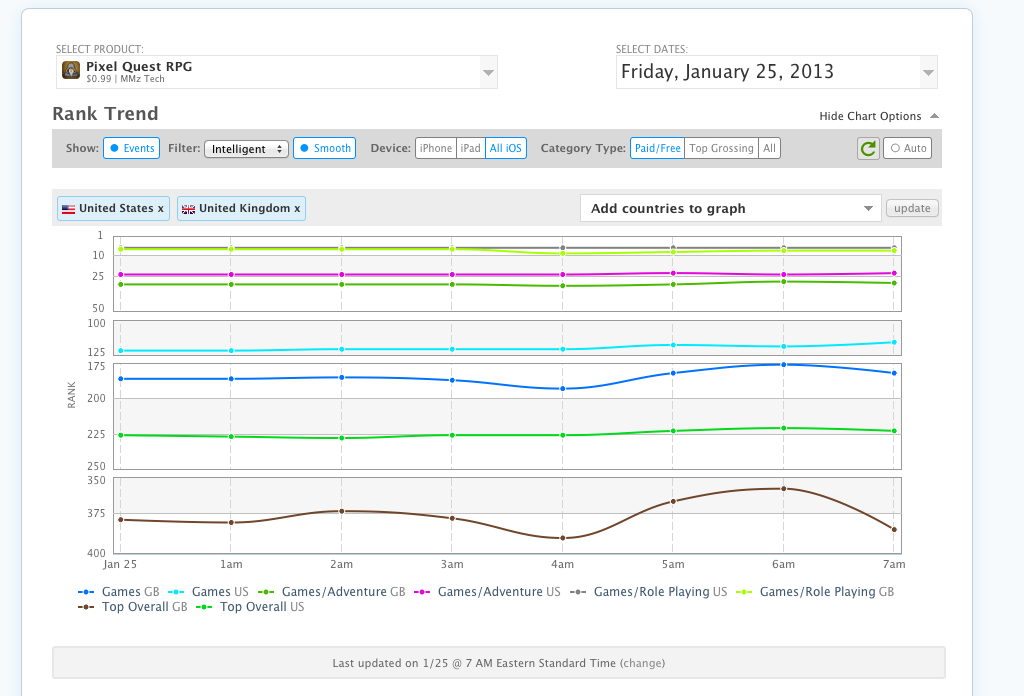Click the Pixel Quest RPG app icon
The image size is (1024, 696).
point(71,70)
